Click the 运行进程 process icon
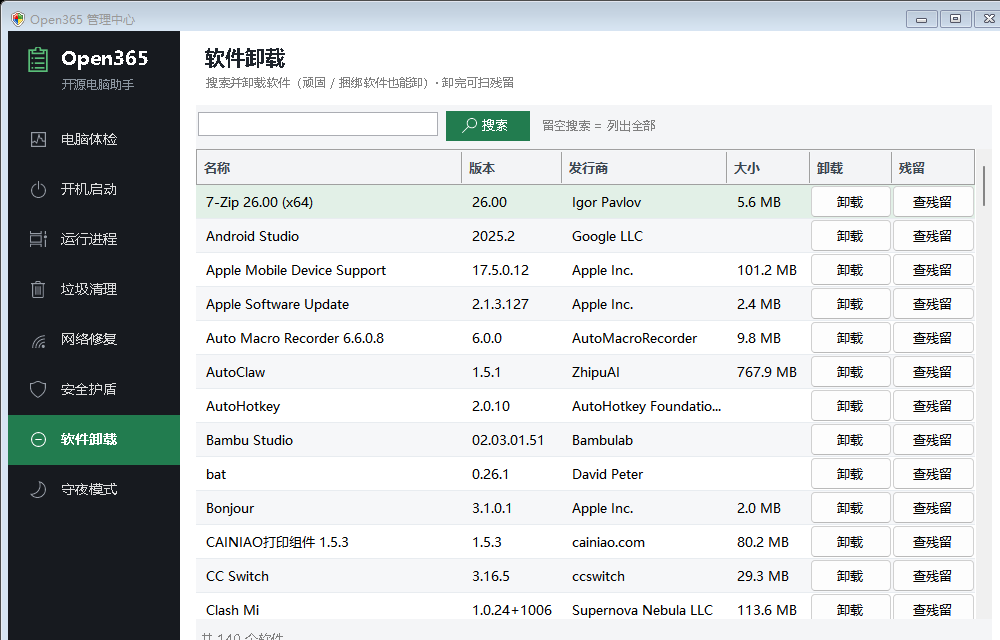 pyautogui.click(x=38, y=239)
